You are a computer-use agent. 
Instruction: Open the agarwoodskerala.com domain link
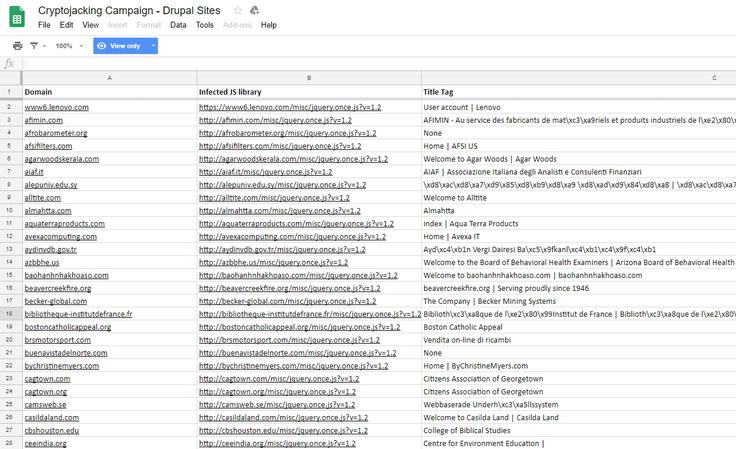tap(61, 159)
